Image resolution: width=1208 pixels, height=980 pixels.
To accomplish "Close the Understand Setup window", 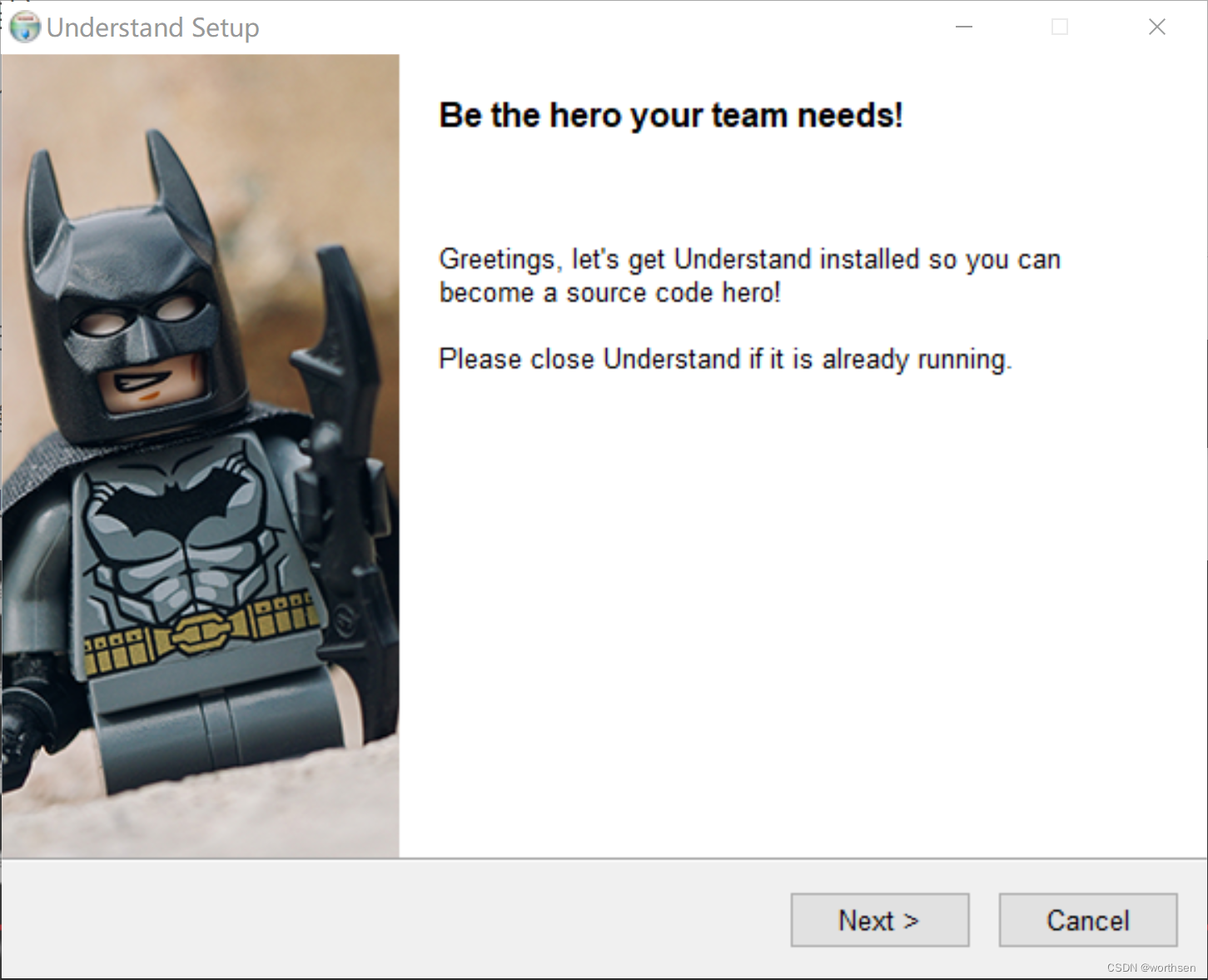I will pyautogui.click(x=1156, y=27).
